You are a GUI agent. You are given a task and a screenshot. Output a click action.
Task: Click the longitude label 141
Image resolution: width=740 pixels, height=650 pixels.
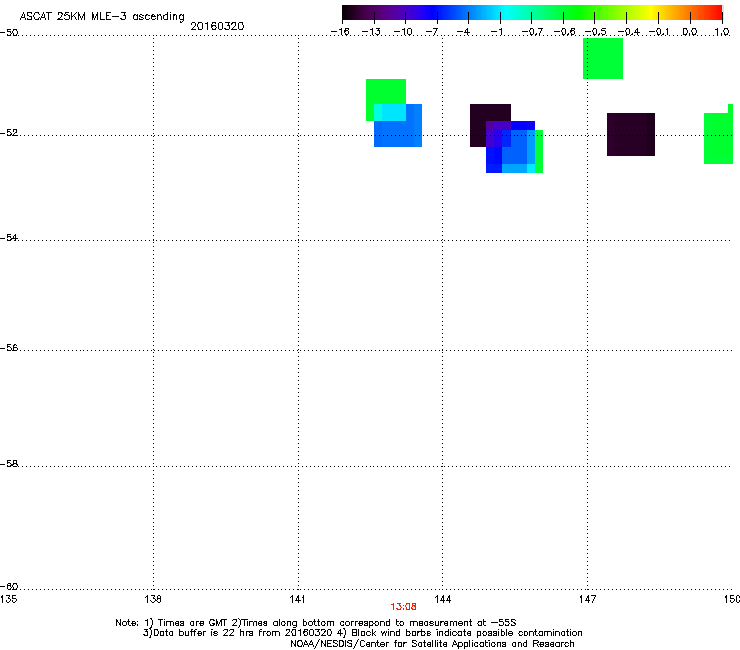click(298, 599)
